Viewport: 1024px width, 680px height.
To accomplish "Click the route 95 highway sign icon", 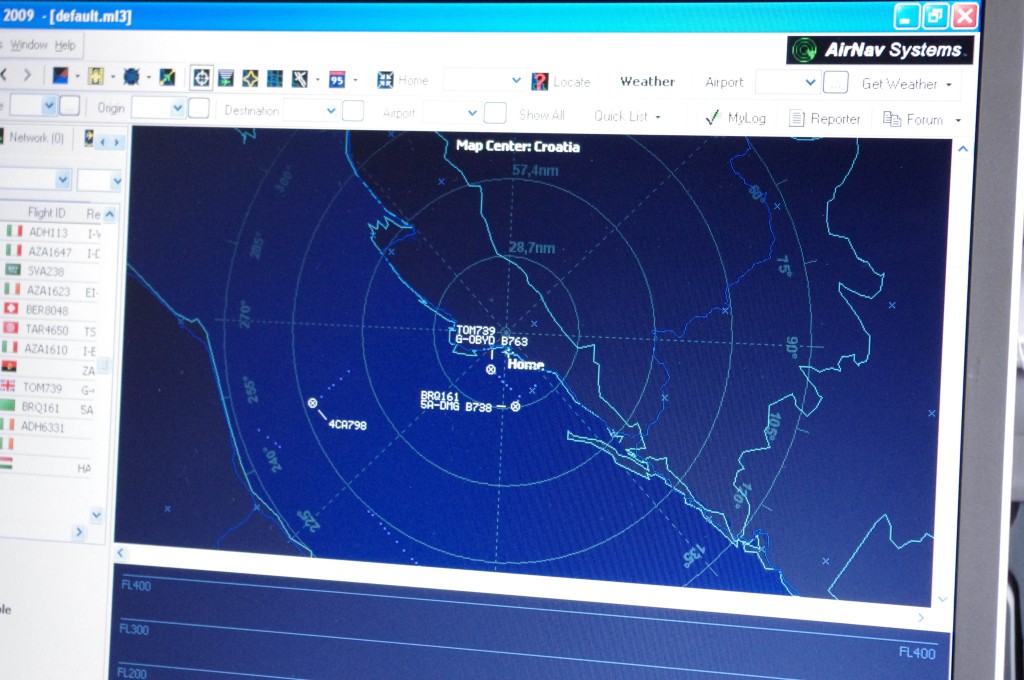I will [x=337, y=79].
